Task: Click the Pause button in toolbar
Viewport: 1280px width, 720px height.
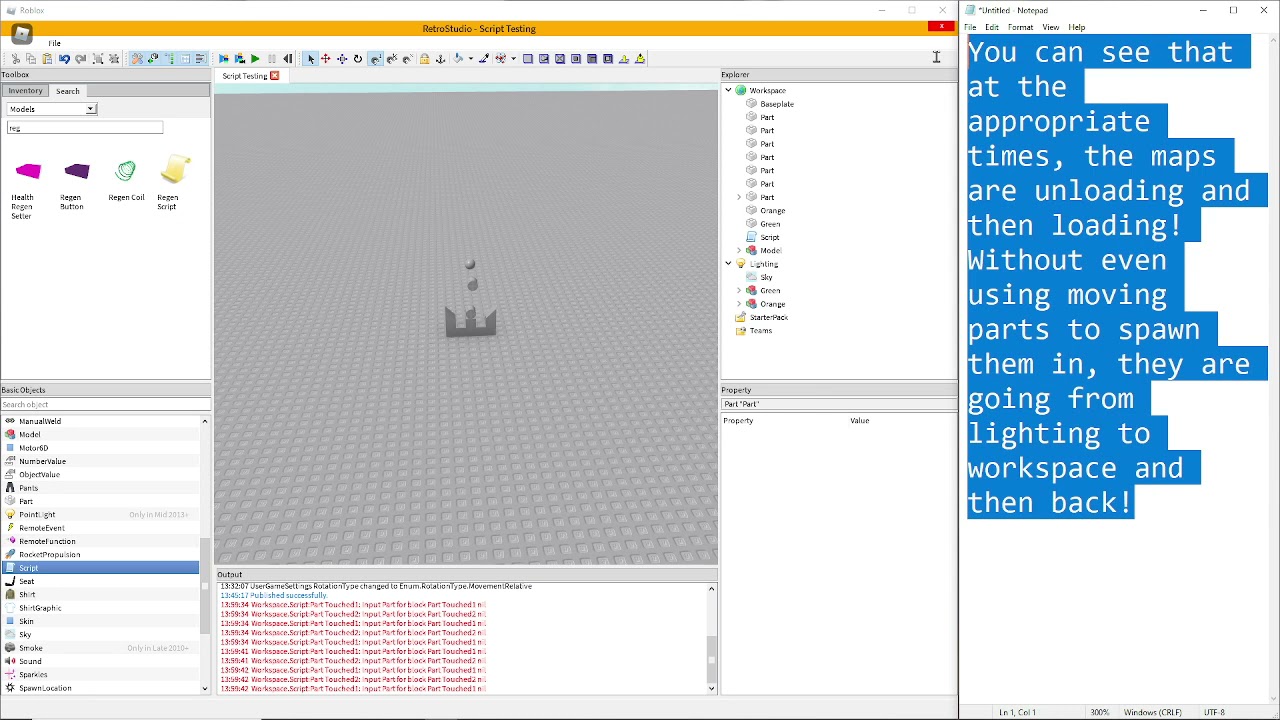Action: (x=272, y=58)
